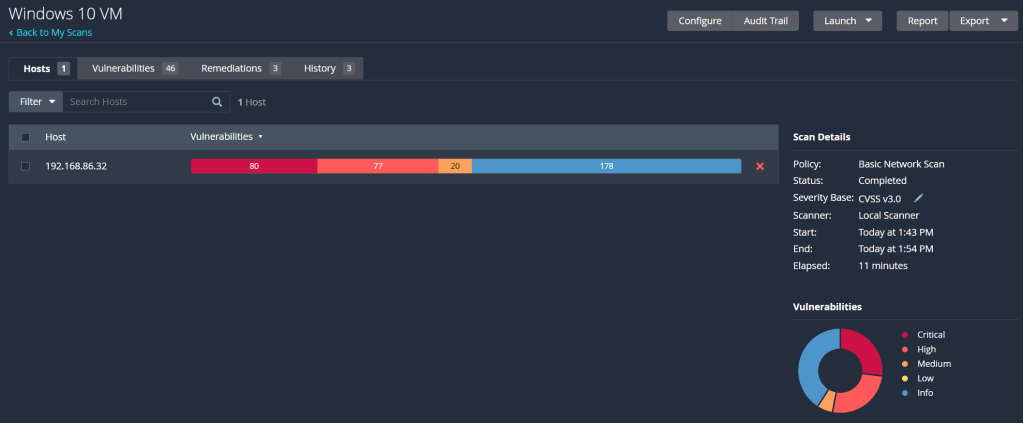
Task: Click the Critical legend dot
Action: [904, 335]
